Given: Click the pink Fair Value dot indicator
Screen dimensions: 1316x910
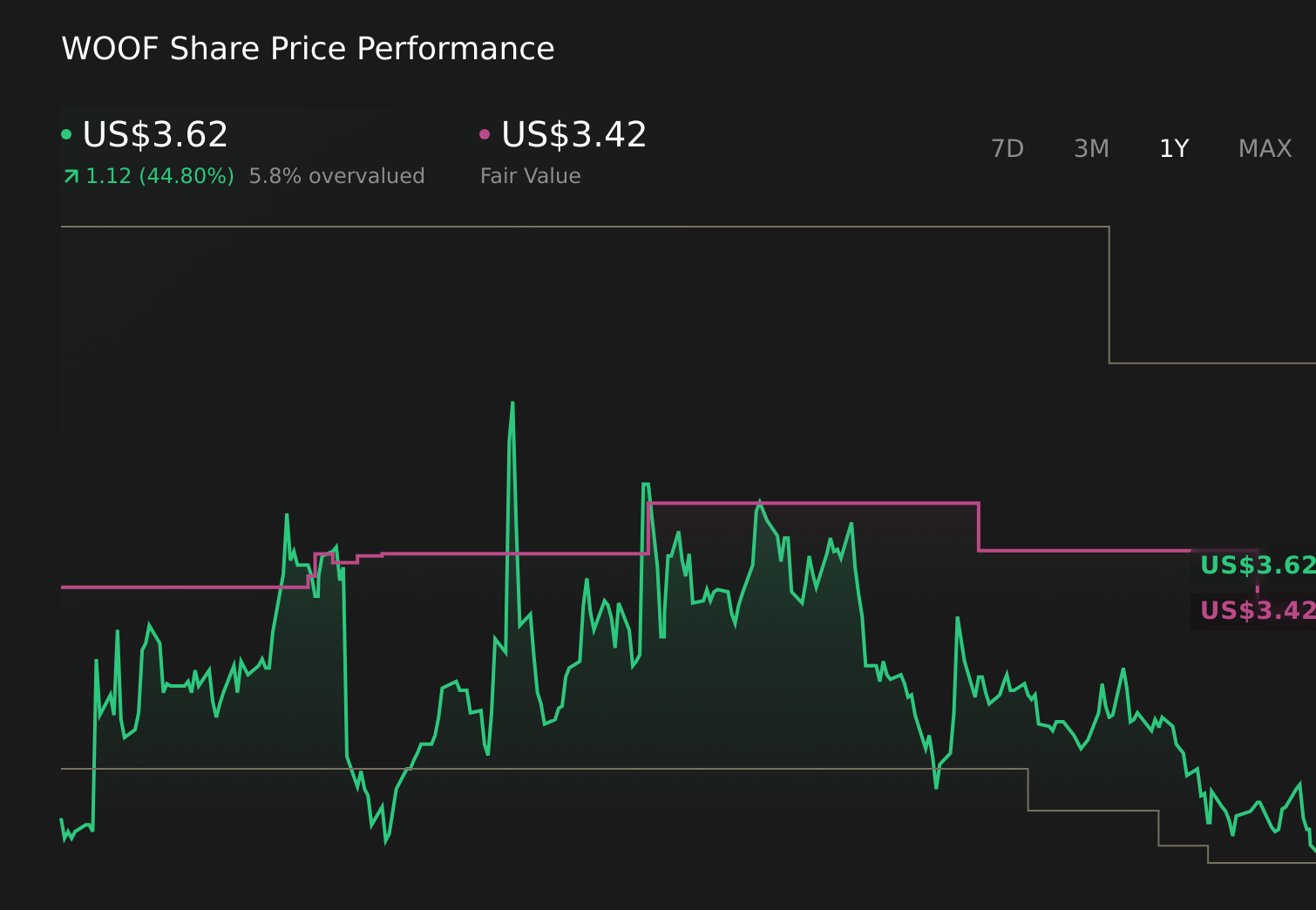Looking at the screenshot, I should coord(485,134).
